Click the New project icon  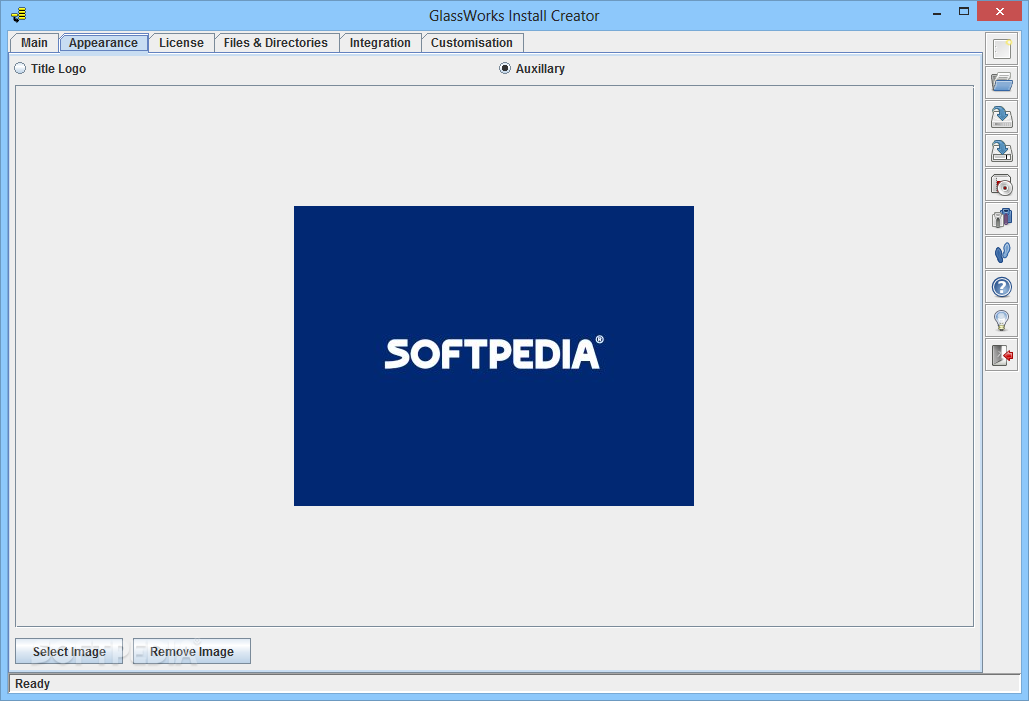pos(1001,49)
